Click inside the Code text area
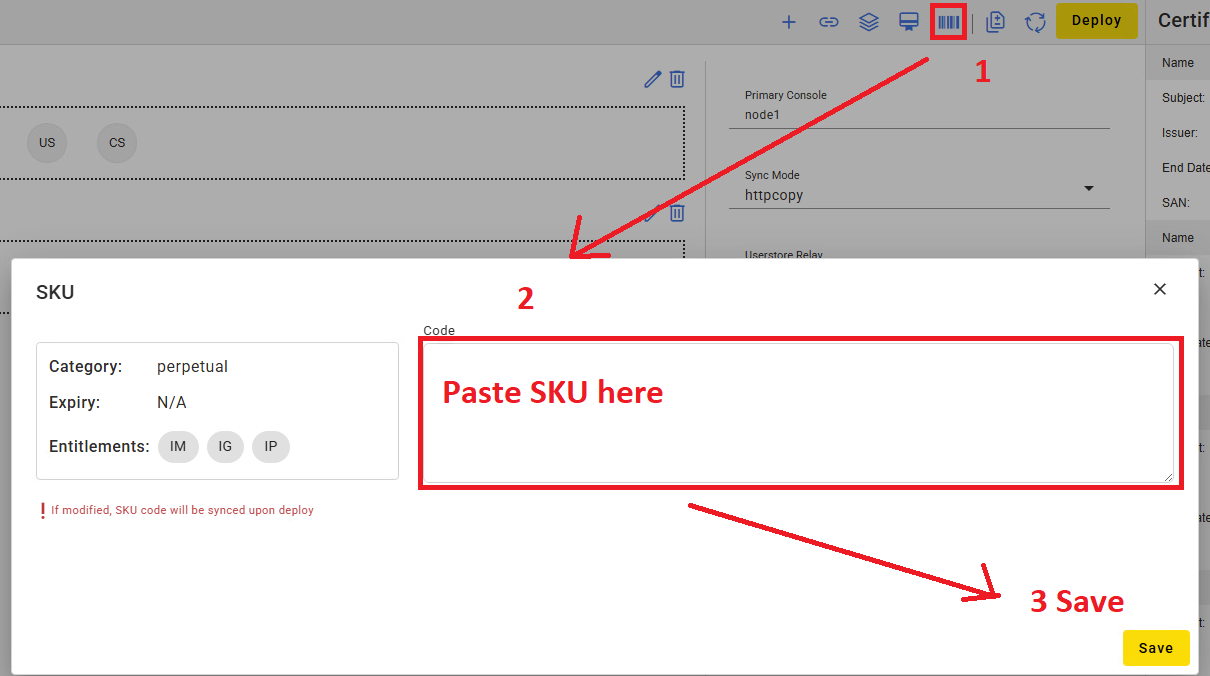 tap(797, 412)
